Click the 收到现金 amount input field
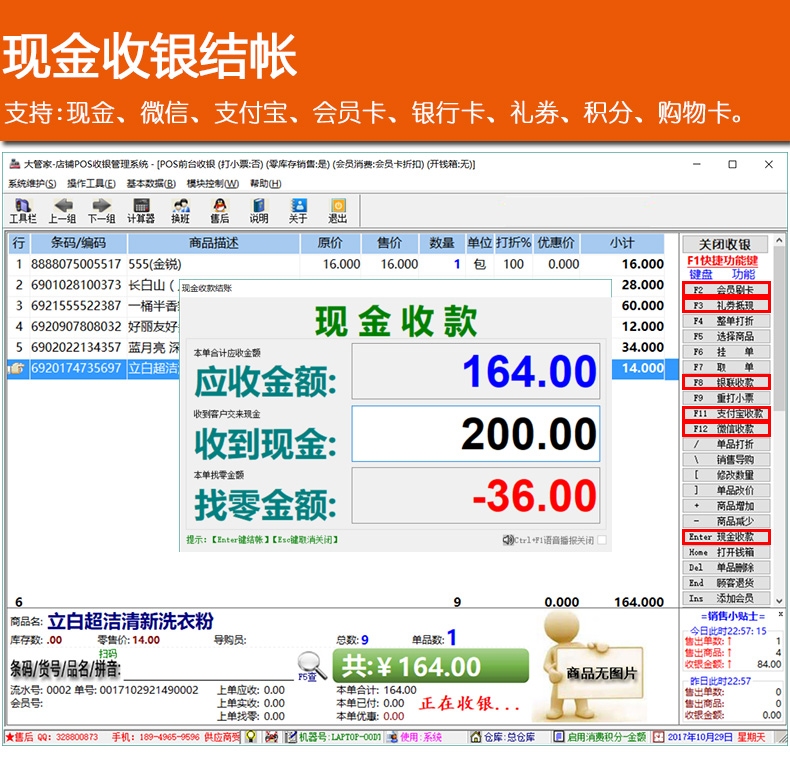 (x=476, y=433)
